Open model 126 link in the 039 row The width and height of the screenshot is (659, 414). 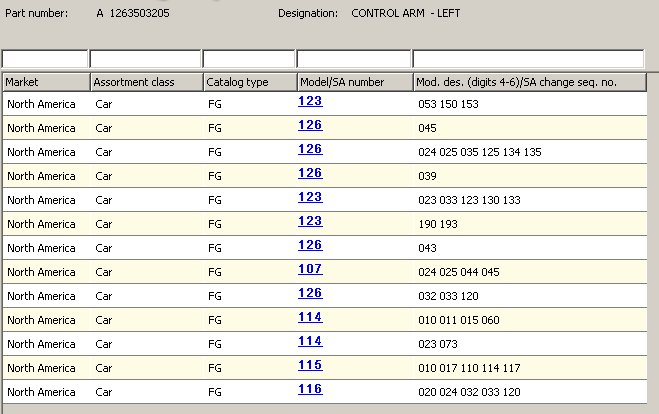tap(310, 173)
